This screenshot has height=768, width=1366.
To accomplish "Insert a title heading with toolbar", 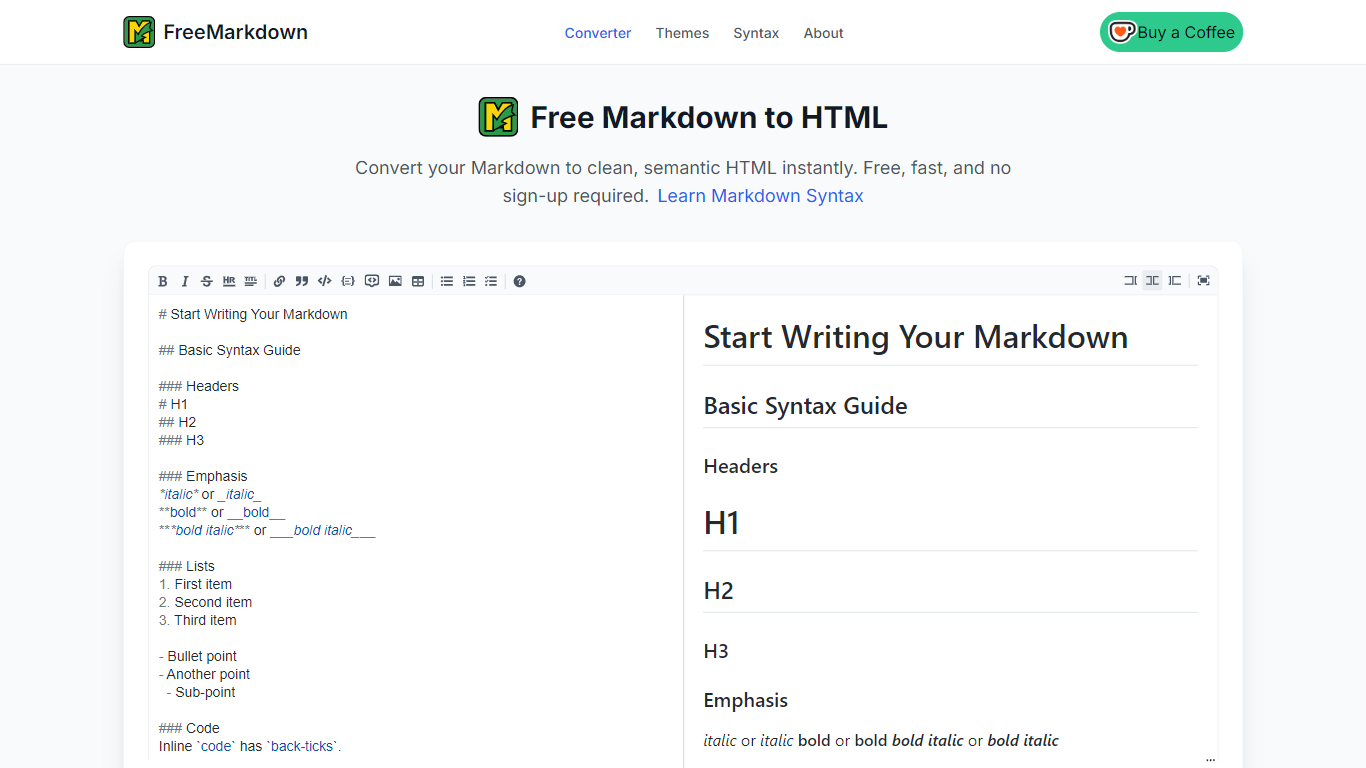I will [x=251, y=281].
